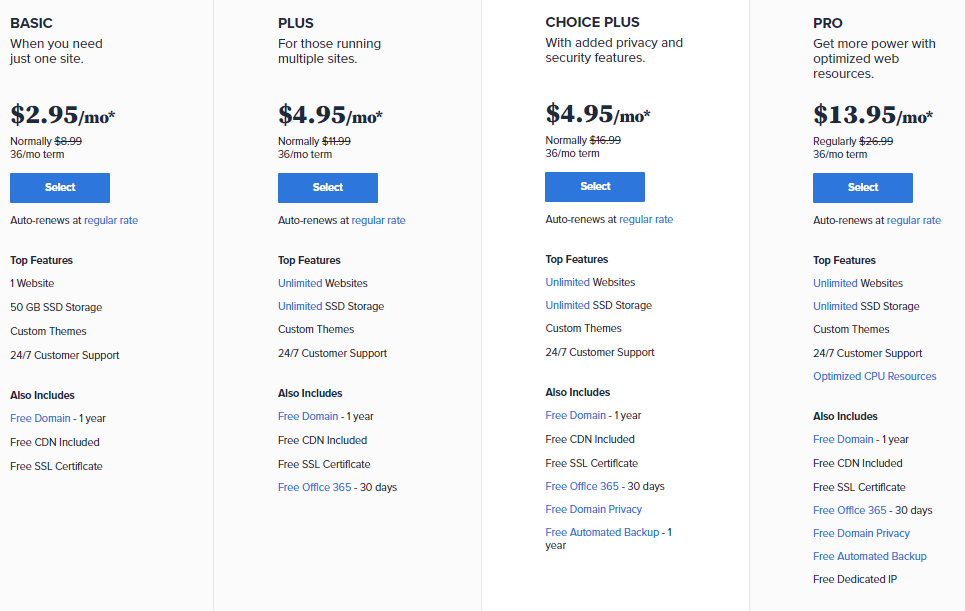Open Free Domain Privacy link in Choice Plus

(x=594, y=509)
